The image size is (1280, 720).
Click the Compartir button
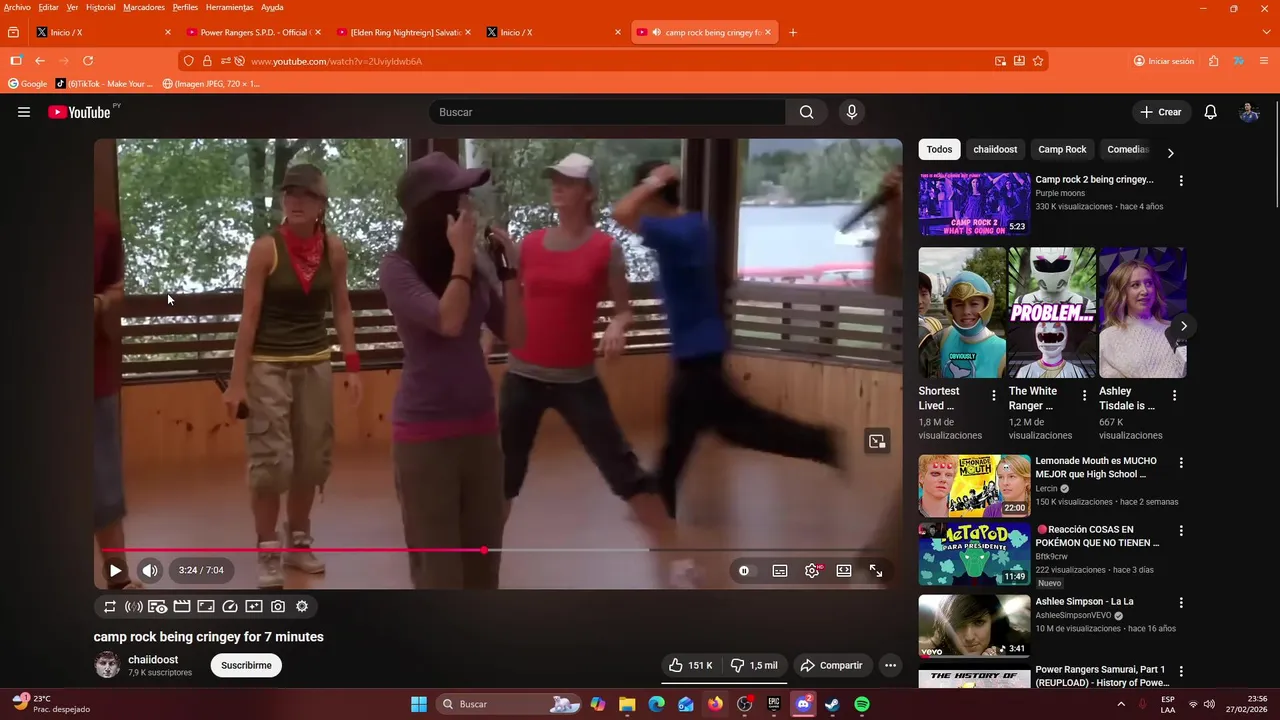tap(832, 665)
